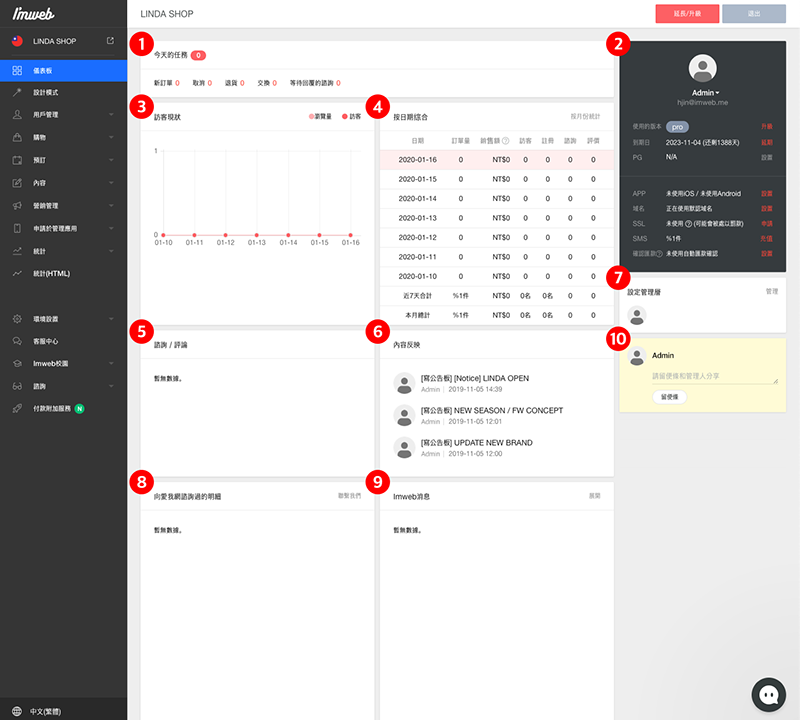Screen dimensions: 800x720
Task: Click the large Admin avatar in profile card
Action: (703, 68)
